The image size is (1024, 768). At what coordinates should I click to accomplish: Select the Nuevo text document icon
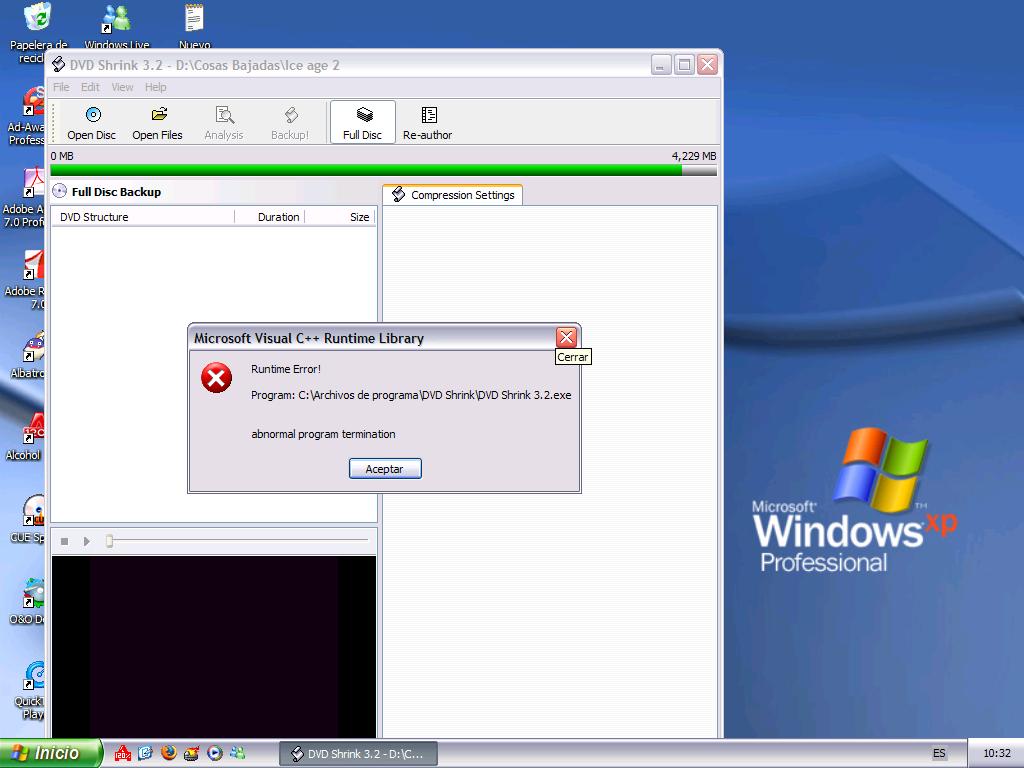click(x=195, y=26)
